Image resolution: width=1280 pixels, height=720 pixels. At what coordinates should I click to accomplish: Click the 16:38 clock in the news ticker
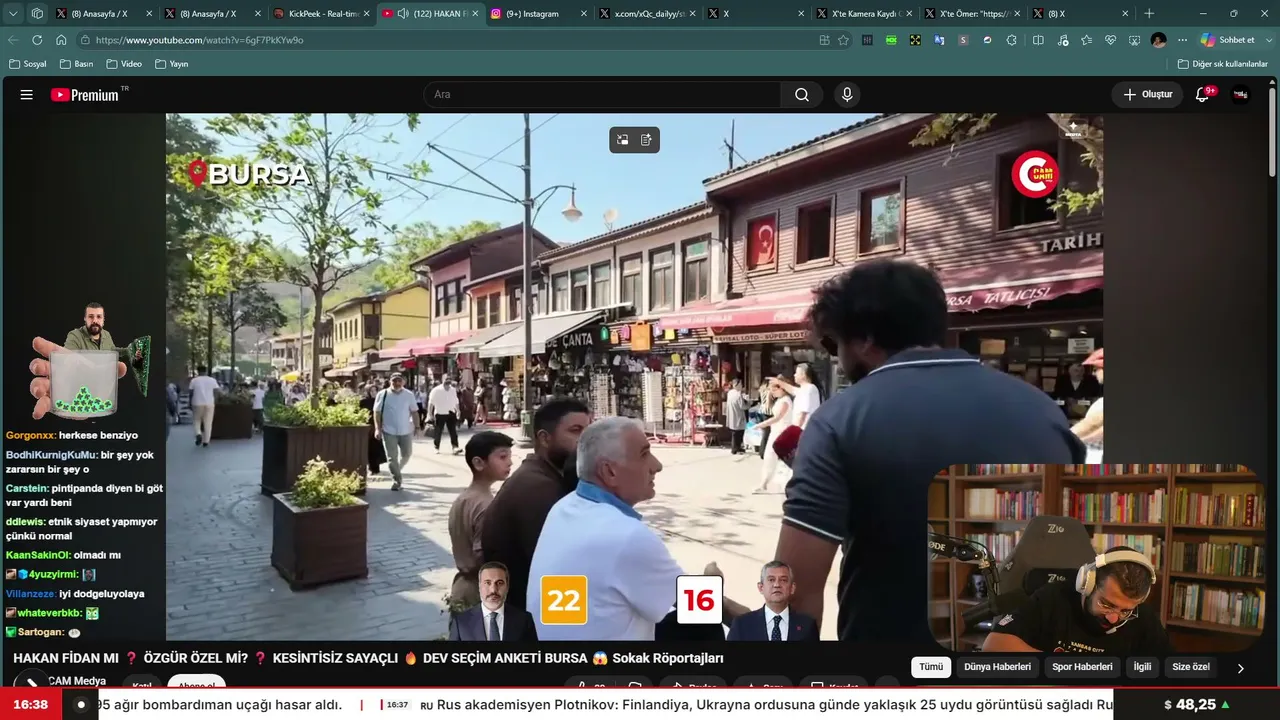[x=30, y=705]
